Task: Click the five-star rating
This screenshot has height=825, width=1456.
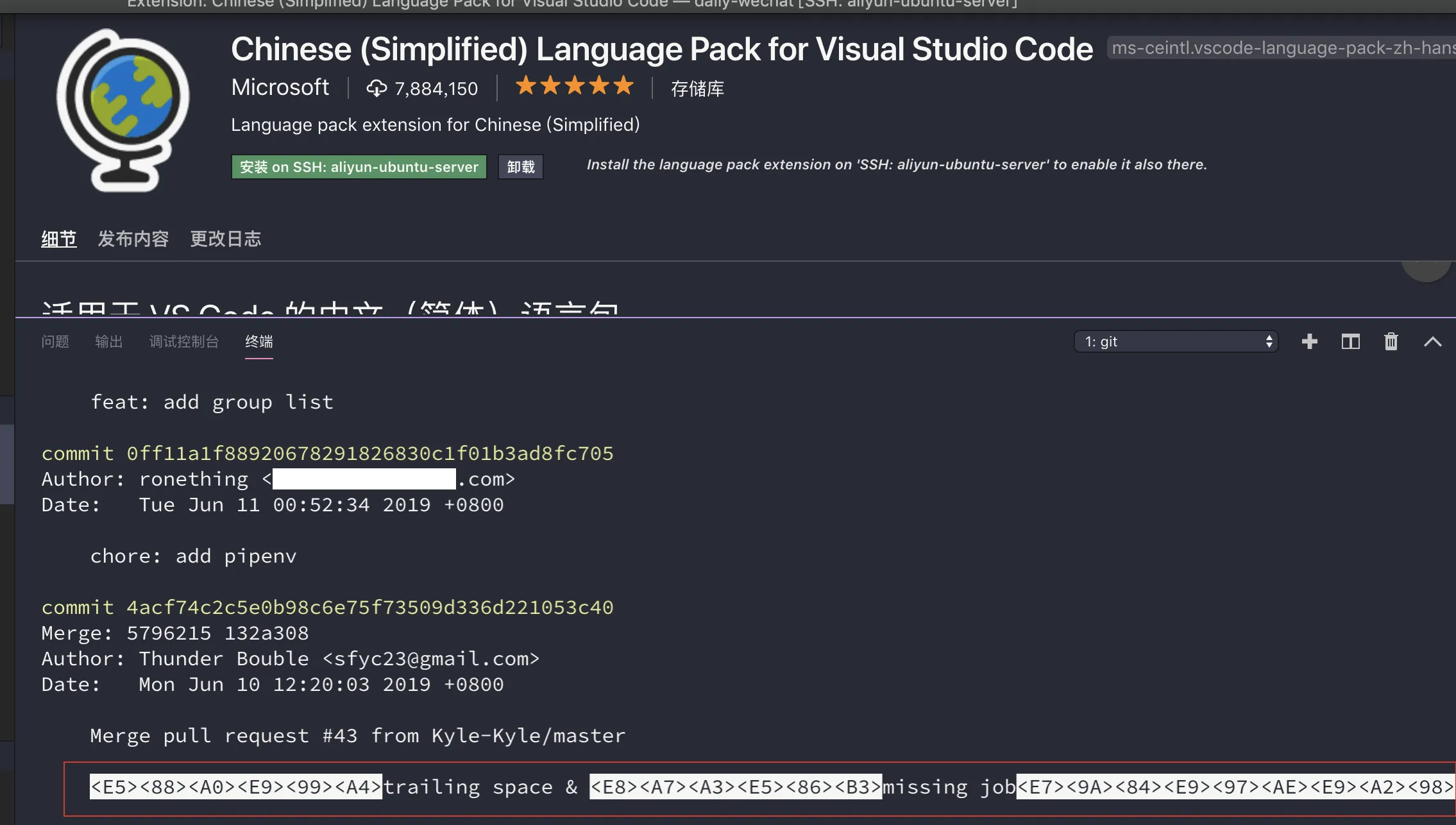Action: (575, 85)
